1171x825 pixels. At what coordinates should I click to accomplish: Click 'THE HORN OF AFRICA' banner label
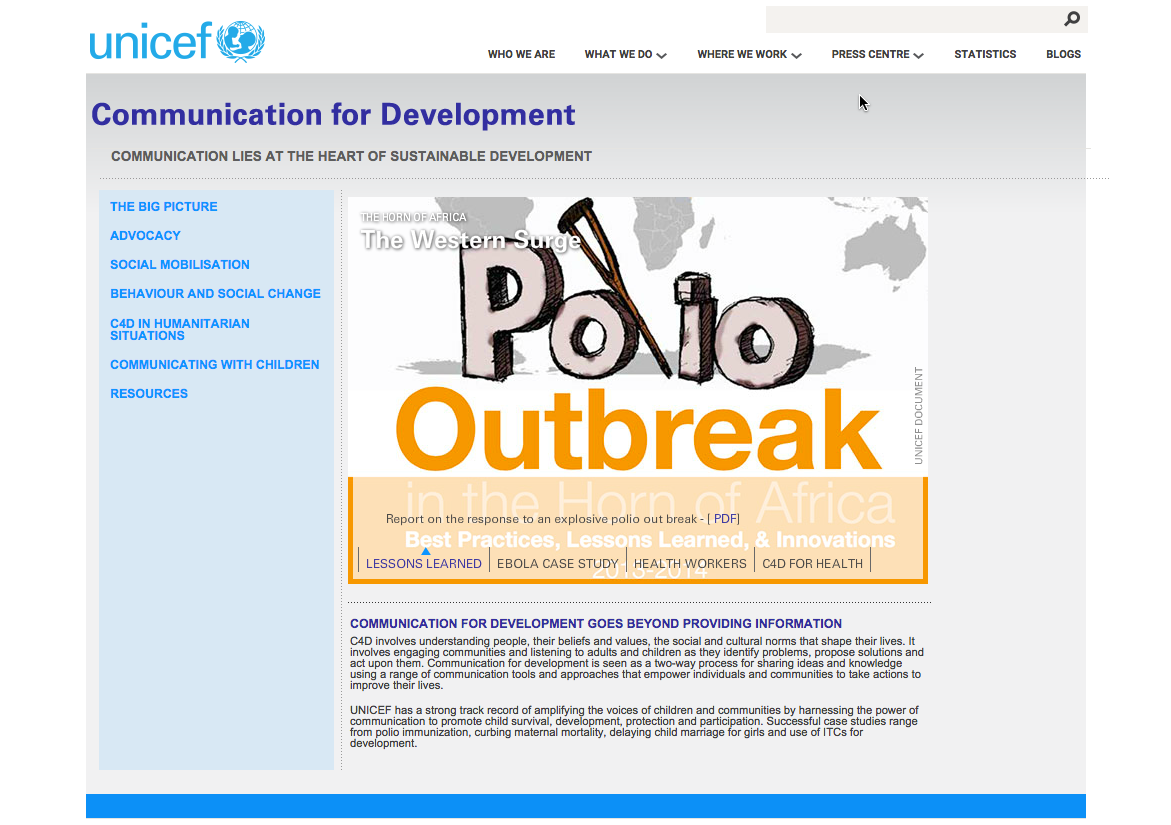tap(413, 217)
